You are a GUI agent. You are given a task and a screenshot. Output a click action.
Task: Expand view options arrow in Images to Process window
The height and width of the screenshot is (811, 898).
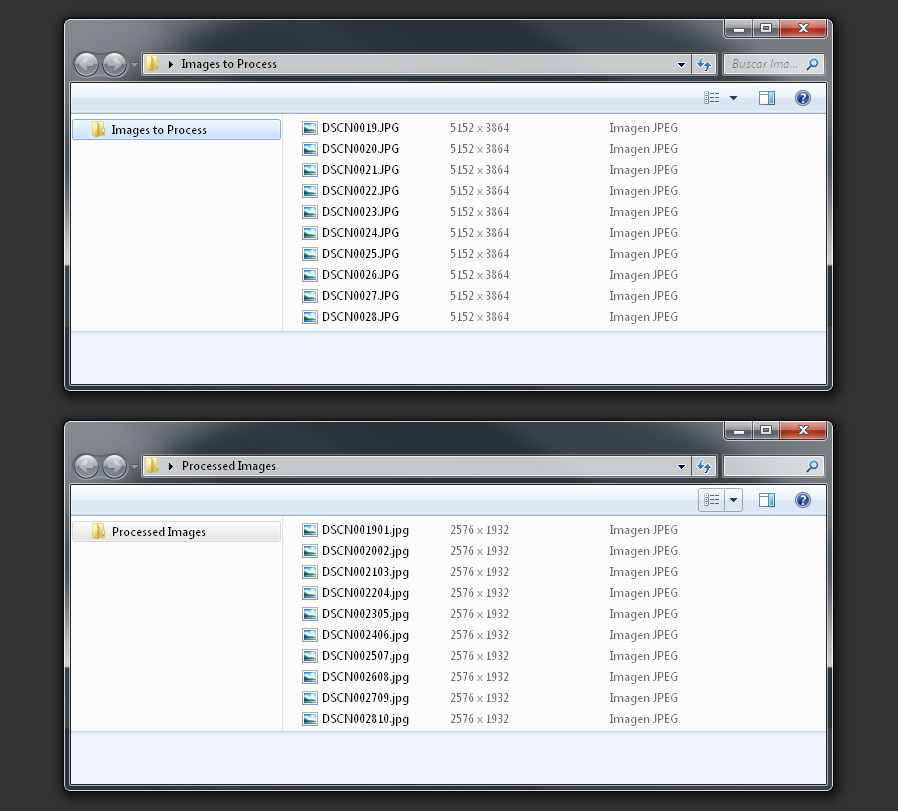coord(733,98)
